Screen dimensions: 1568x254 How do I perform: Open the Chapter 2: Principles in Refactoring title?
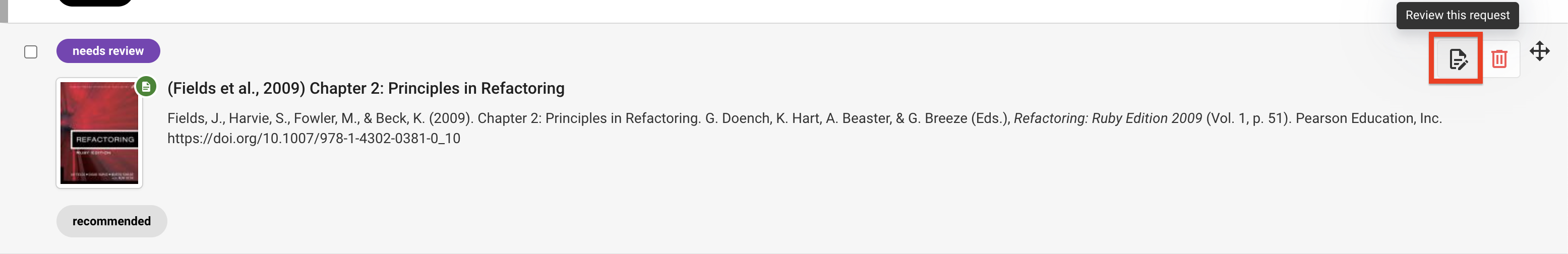click(437, 88)
